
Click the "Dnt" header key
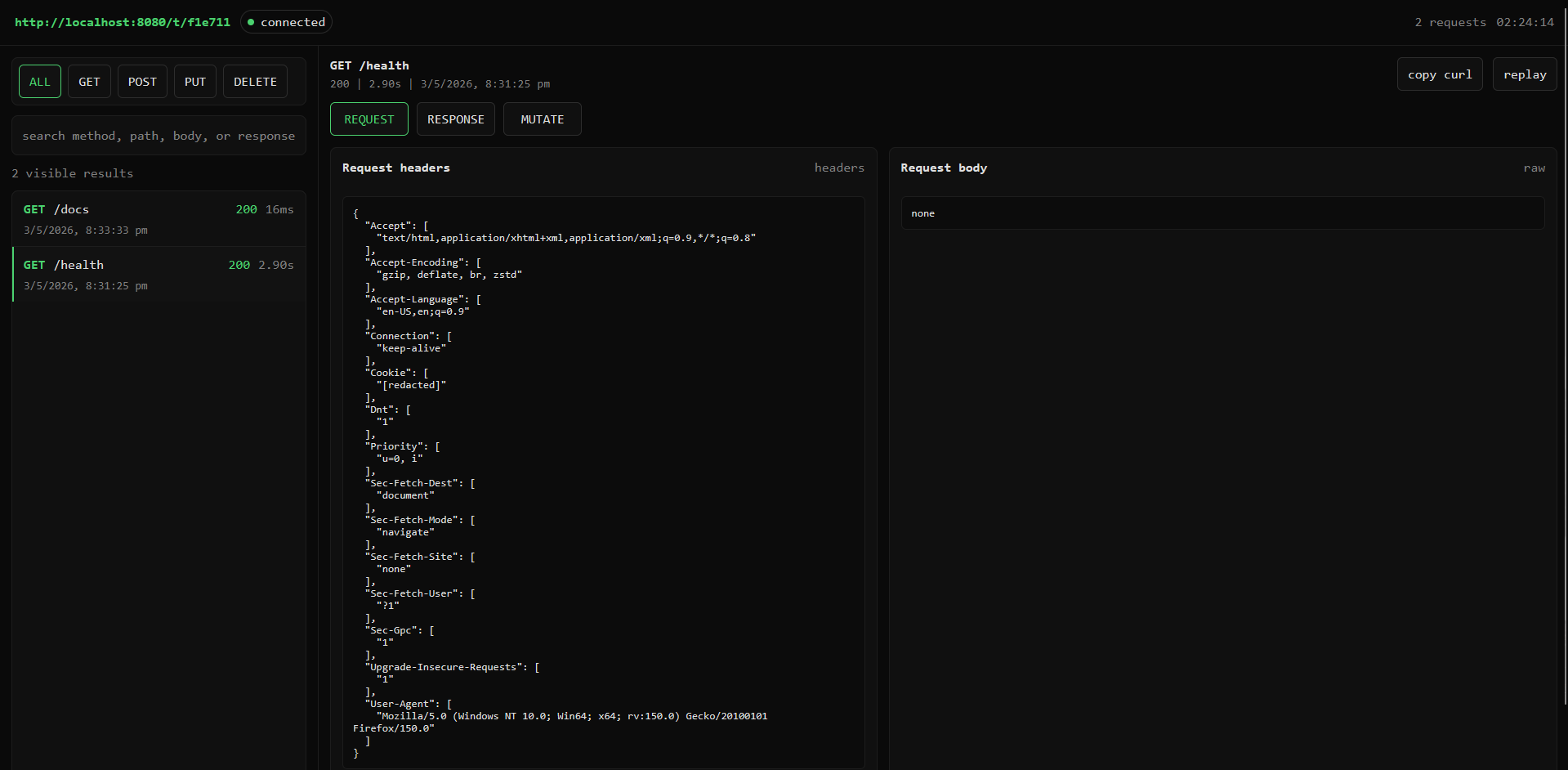pos(379,410)
